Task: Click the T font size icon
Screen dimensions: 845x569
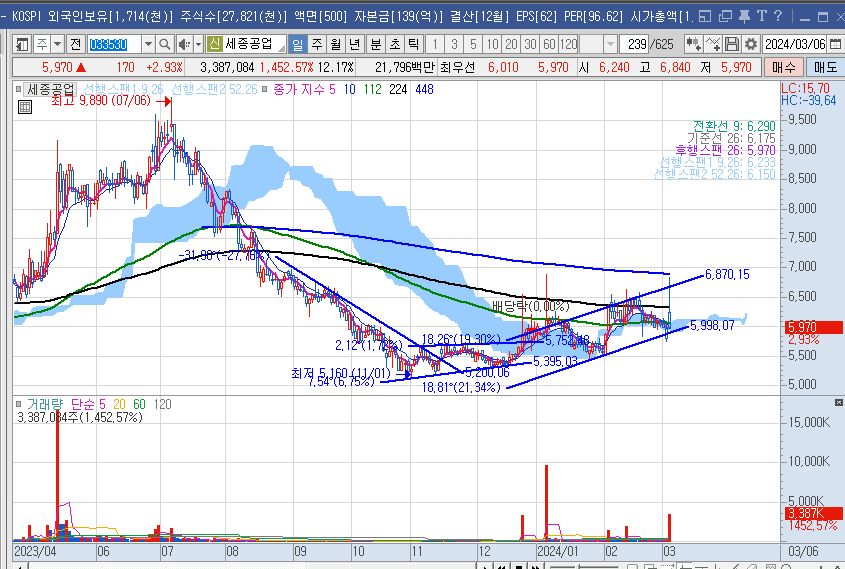Action: [x=761, y=16]
